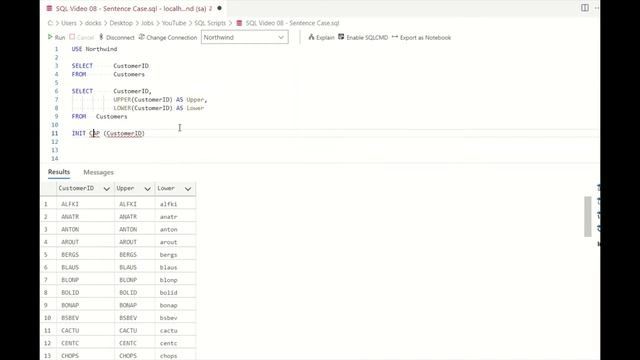The height and width of the screenshot is (360, 640).
Task: Run the SQL query
Action: (x=56, y=37)
